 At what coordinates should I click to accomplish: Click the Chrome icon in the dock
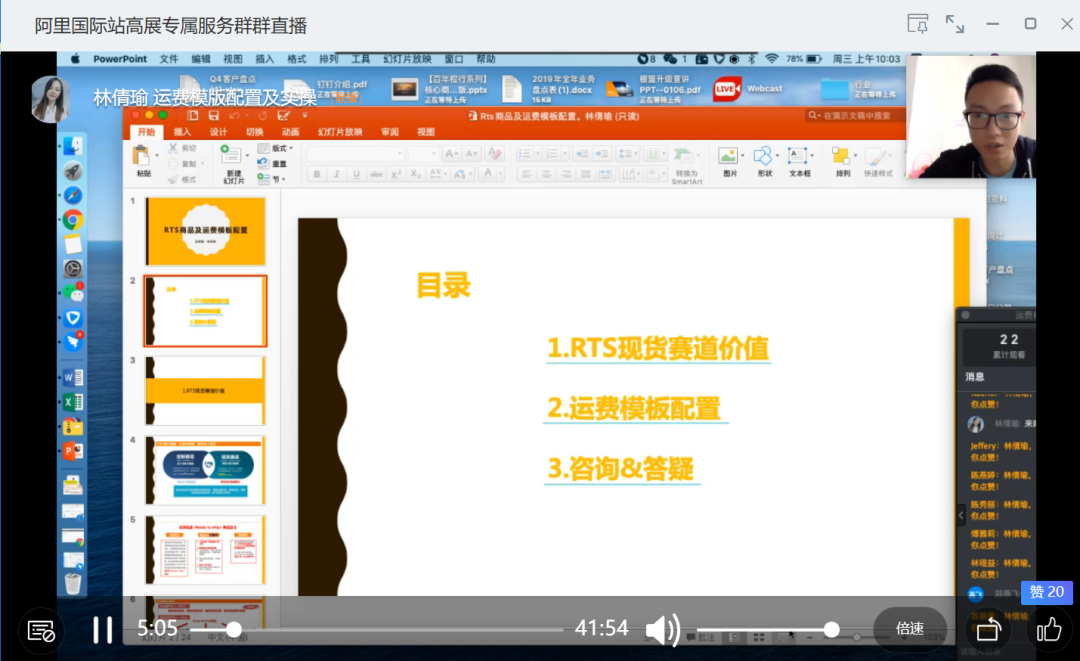[73, 220]
